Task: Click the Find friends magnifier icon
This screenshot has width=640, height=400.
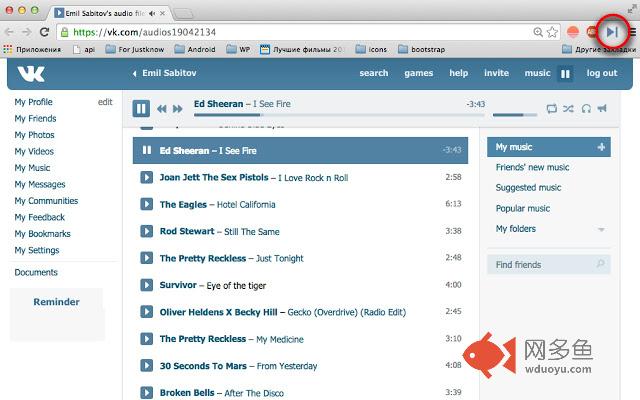Action: [600, 264]
